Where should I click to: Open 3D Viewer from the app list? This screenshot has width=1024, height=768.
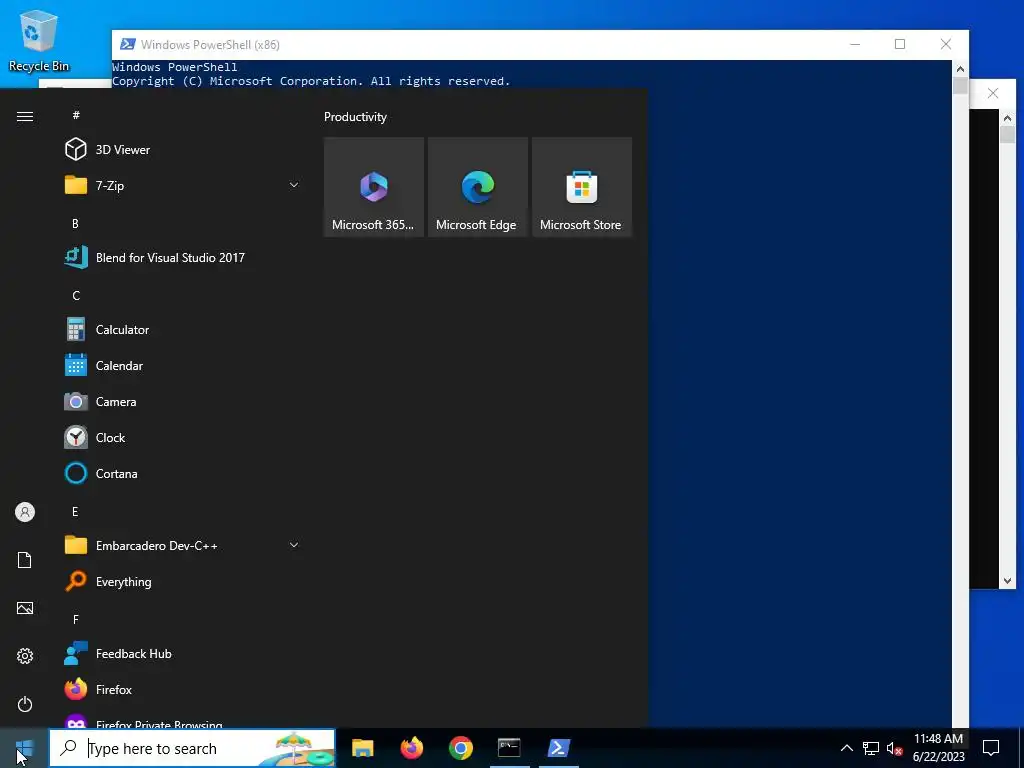[182, 150]
